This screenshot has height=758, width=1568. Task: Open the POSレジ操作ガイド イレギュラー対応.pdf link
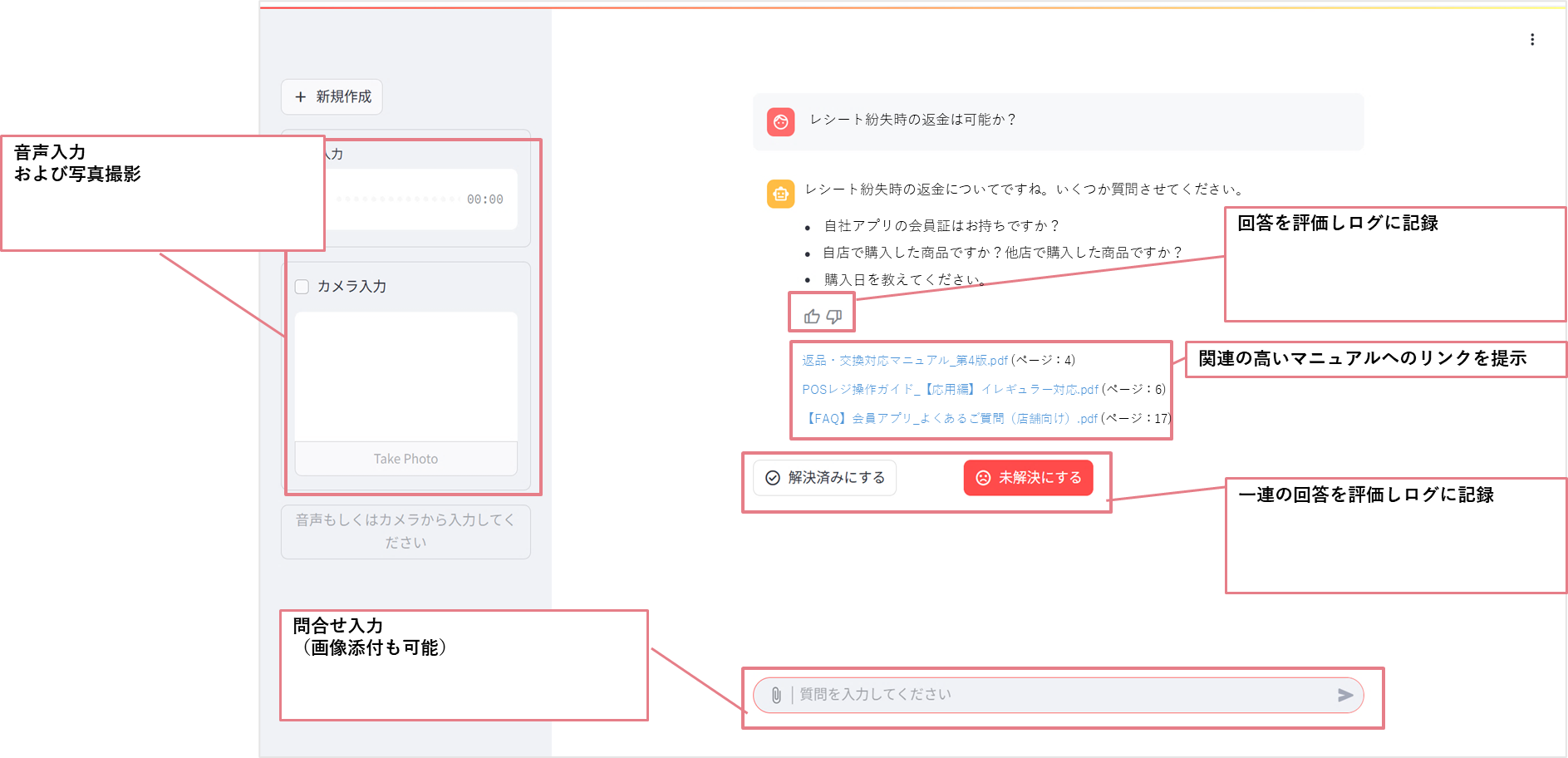(x=950, y=389)
